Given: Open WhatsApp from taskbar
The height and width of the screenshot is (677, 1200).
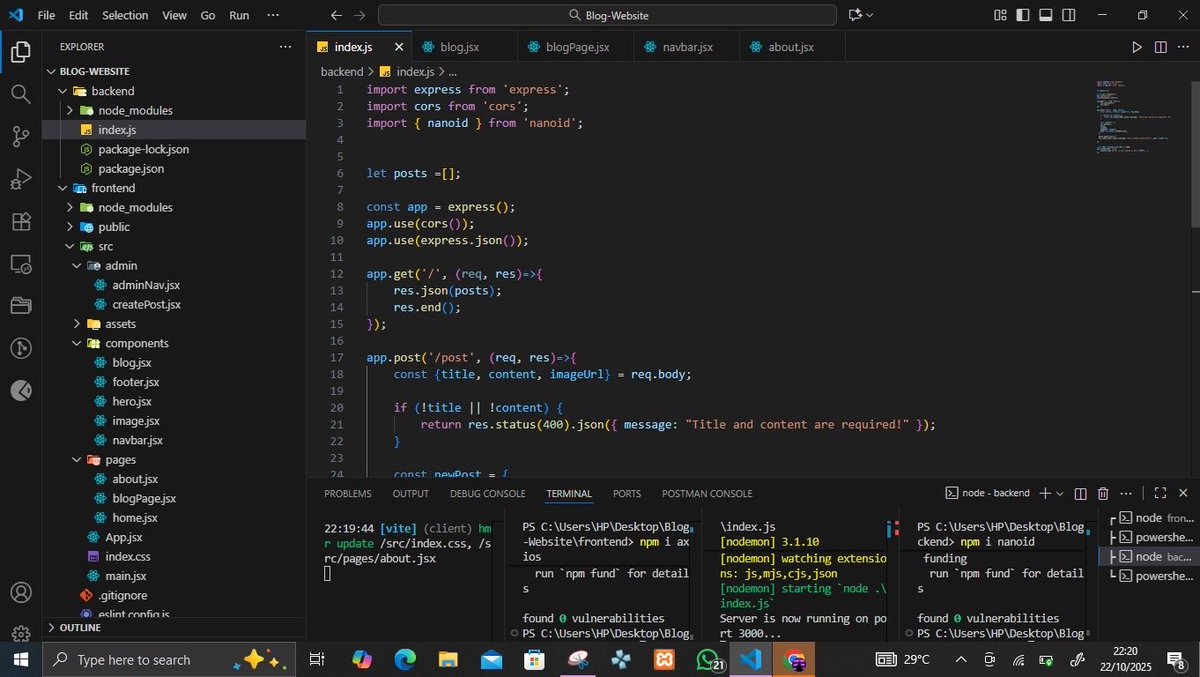Looking at the screenshot, I should click(x=708, y=659).
